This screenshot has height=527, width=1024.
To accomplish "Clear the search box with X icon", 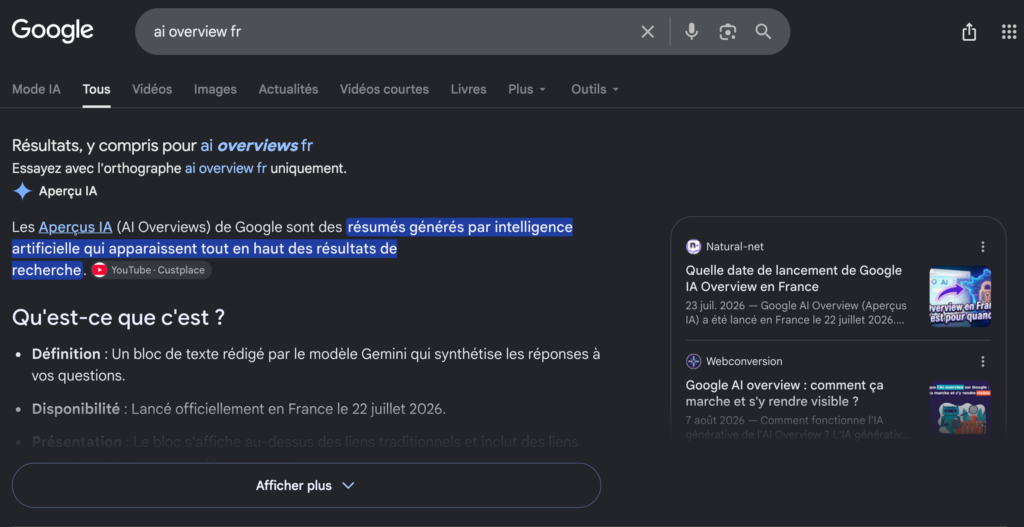I will [647, 31].
